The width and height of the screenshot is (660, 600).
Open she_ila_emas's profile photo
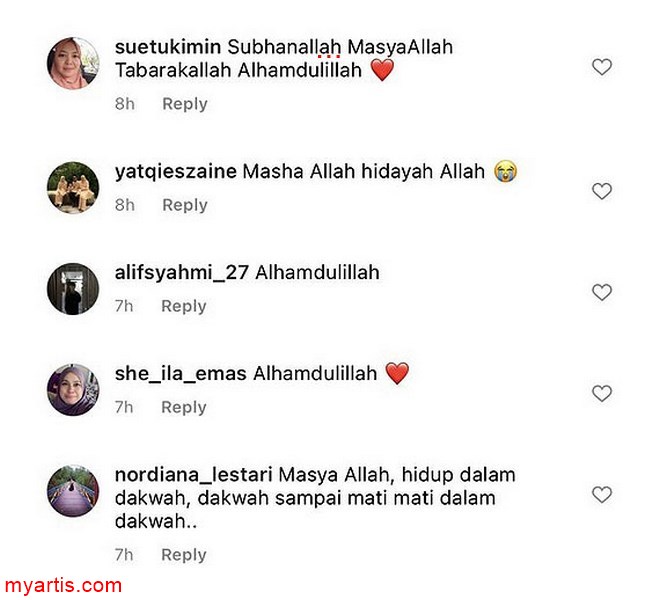click(x=73, y=390)
